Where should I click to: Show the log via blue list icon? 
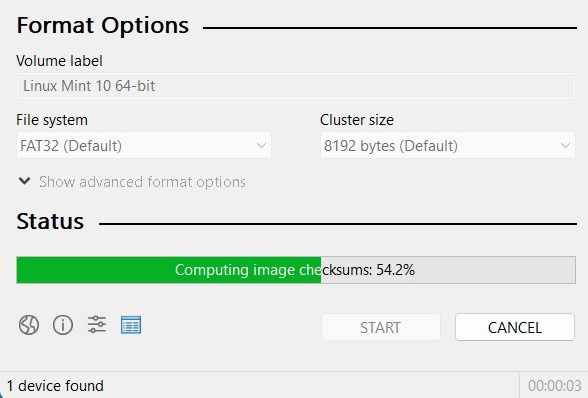tap(131, 325)
